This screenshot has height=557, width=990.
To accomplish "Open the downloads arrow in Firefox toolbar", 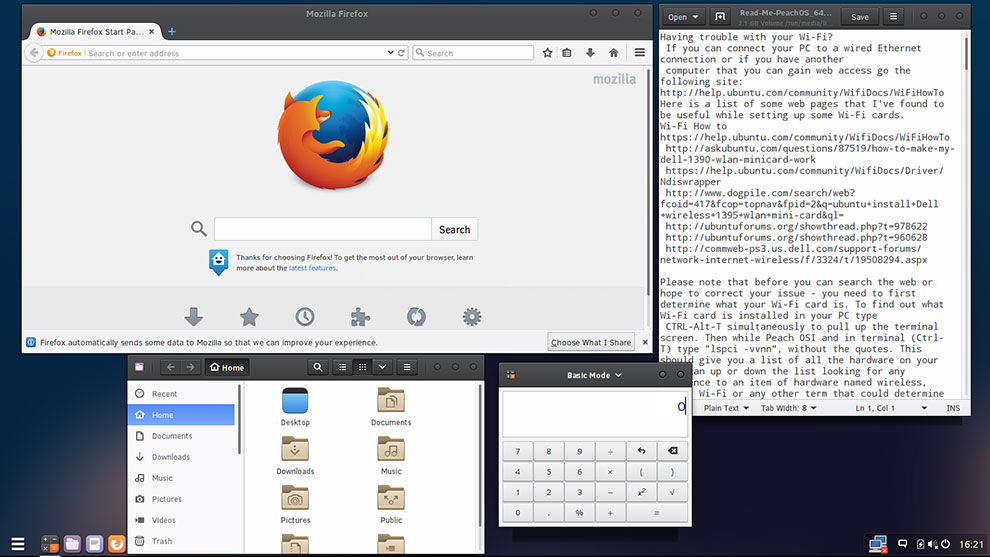I will tap(590, 53).
